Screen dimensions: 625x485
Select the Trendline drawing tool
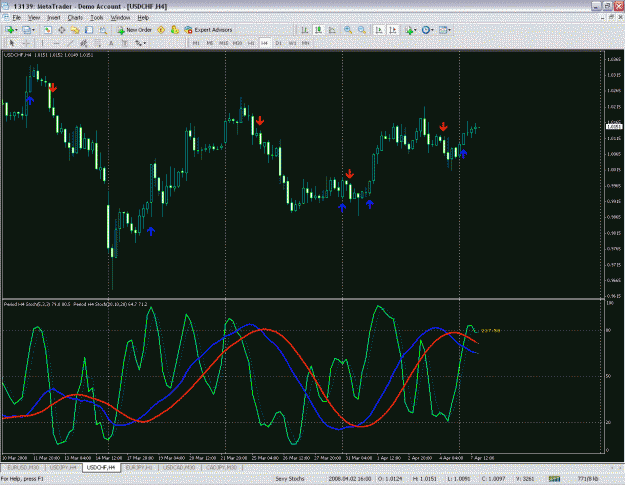[70, 43]
